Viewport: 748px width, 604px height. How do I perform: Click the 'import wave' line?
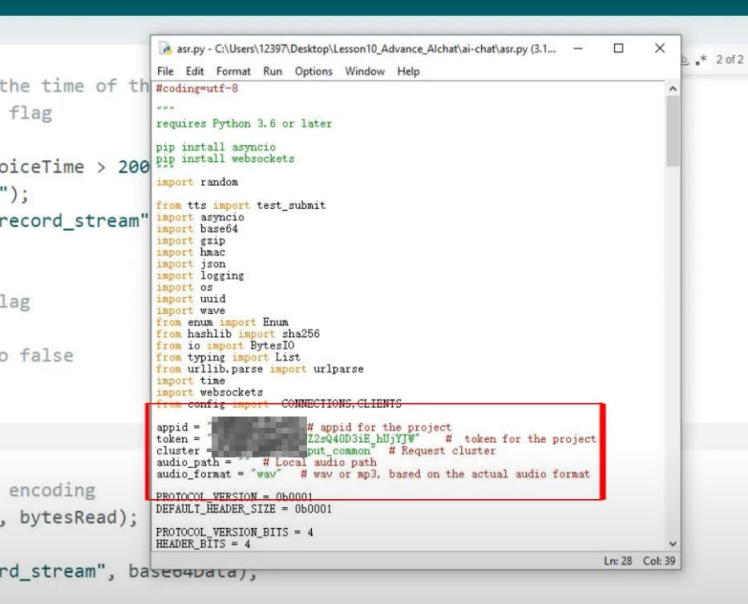[191, 311]
